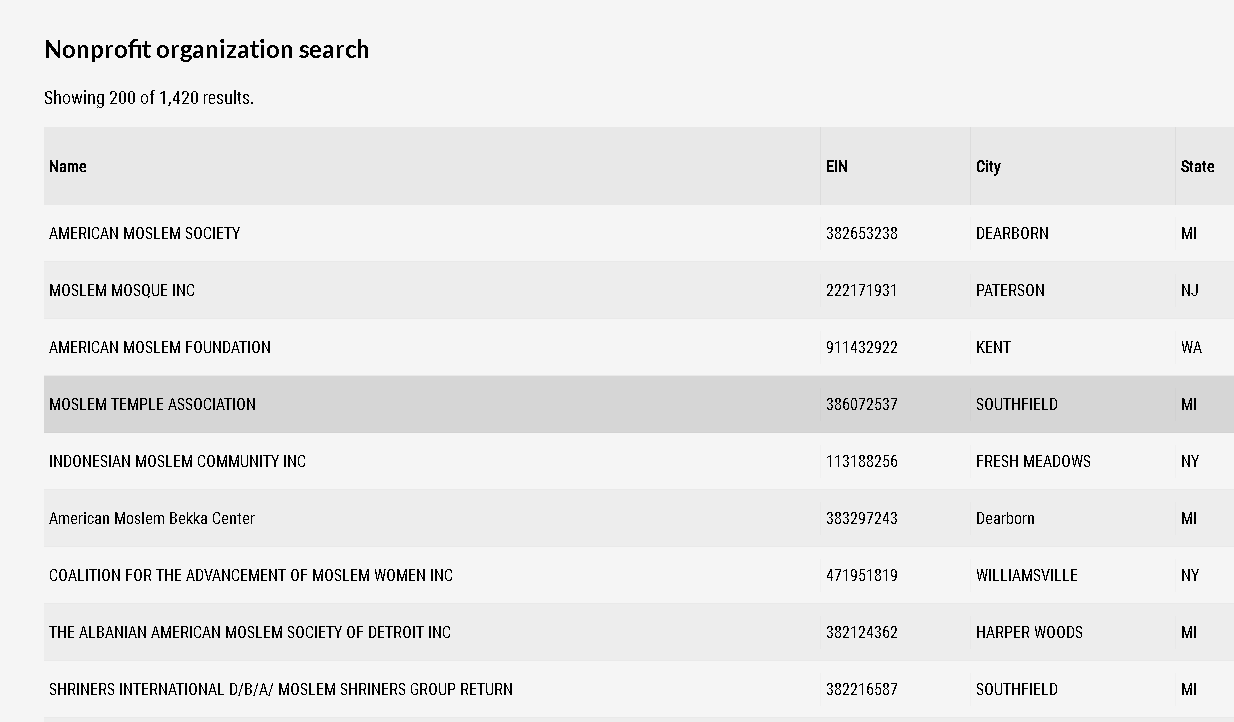The image size is (1234, 722).
Task: Click EIN 222171931
Action: pos(862,290)
